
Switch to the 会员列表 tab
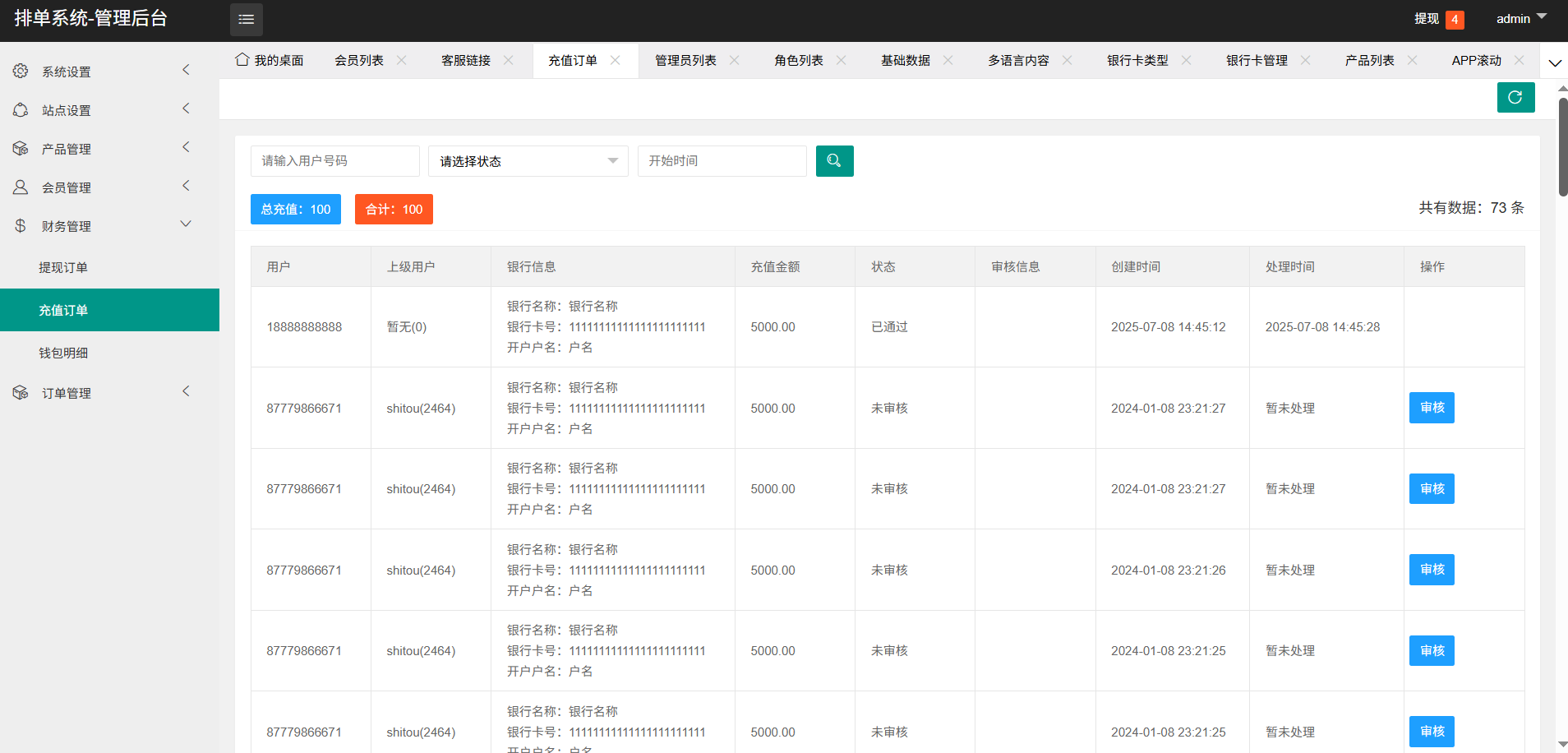tap(359, 60)
